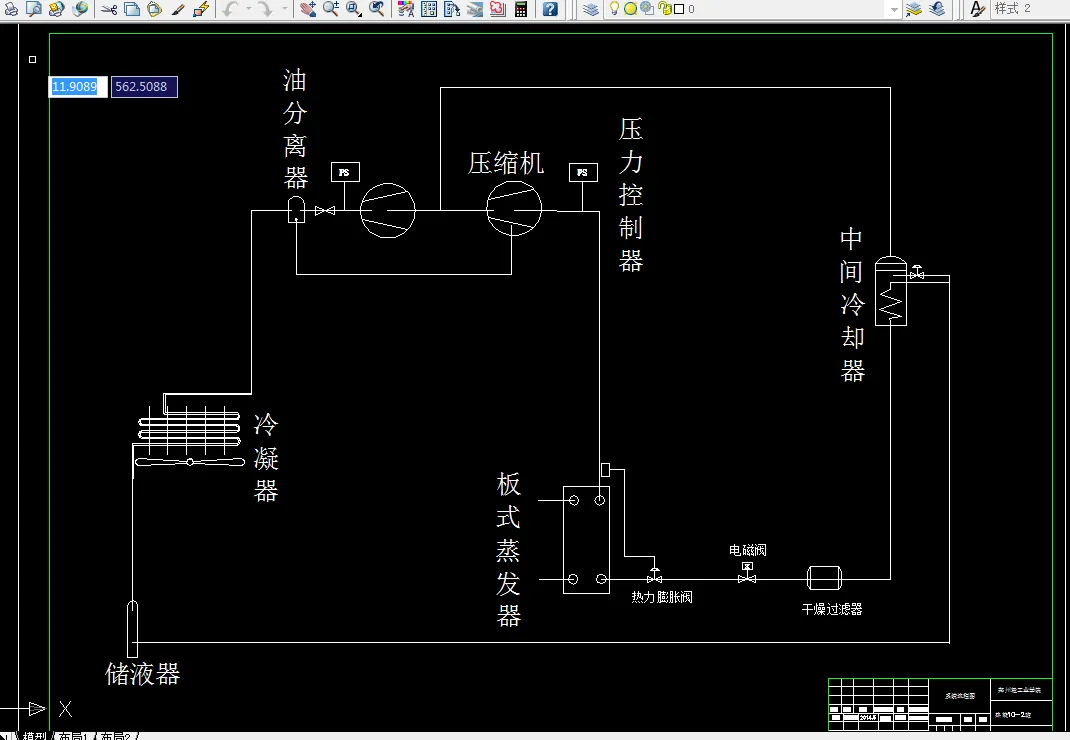The image size is (1070, 740).
Task: Select the left compressor circle symbol
Action: [388, 210]
